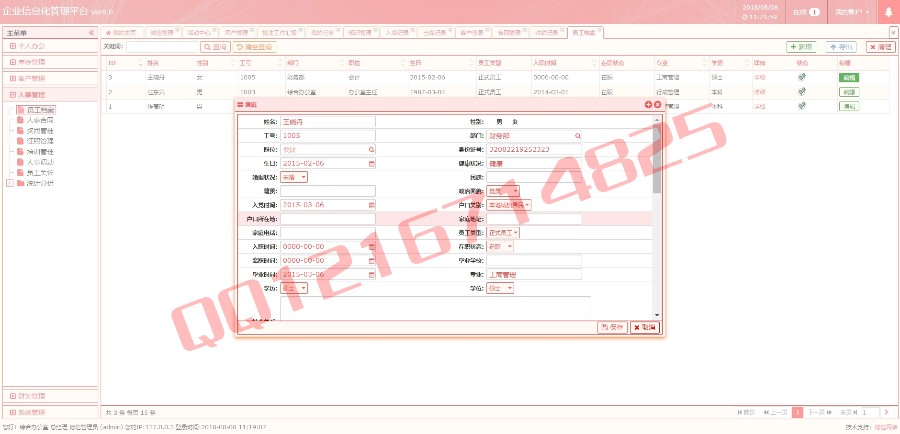Collapse the 主菜单 sidebar with the chevron
The image size is (900, 434).
(91, 33)
